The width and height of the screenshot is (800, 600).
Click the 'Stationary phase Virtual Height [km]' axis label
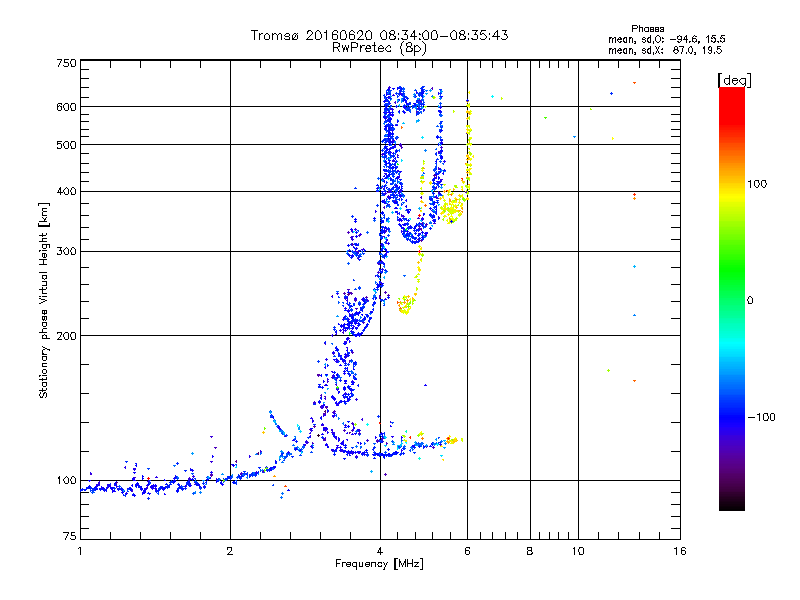point(43,300)
